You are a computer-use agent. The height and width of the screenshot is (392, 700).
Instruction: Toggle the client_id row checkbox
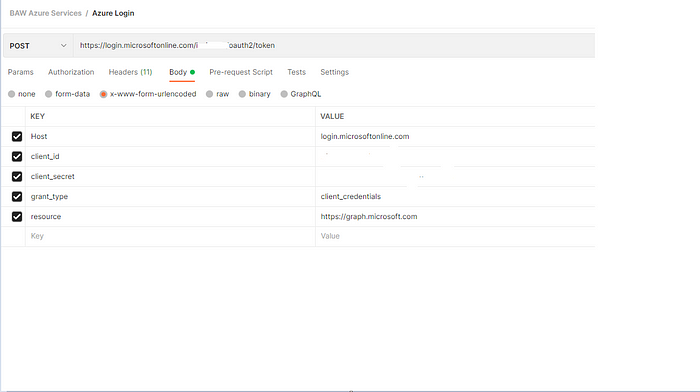pyautogui.click(x=17, y=157)
